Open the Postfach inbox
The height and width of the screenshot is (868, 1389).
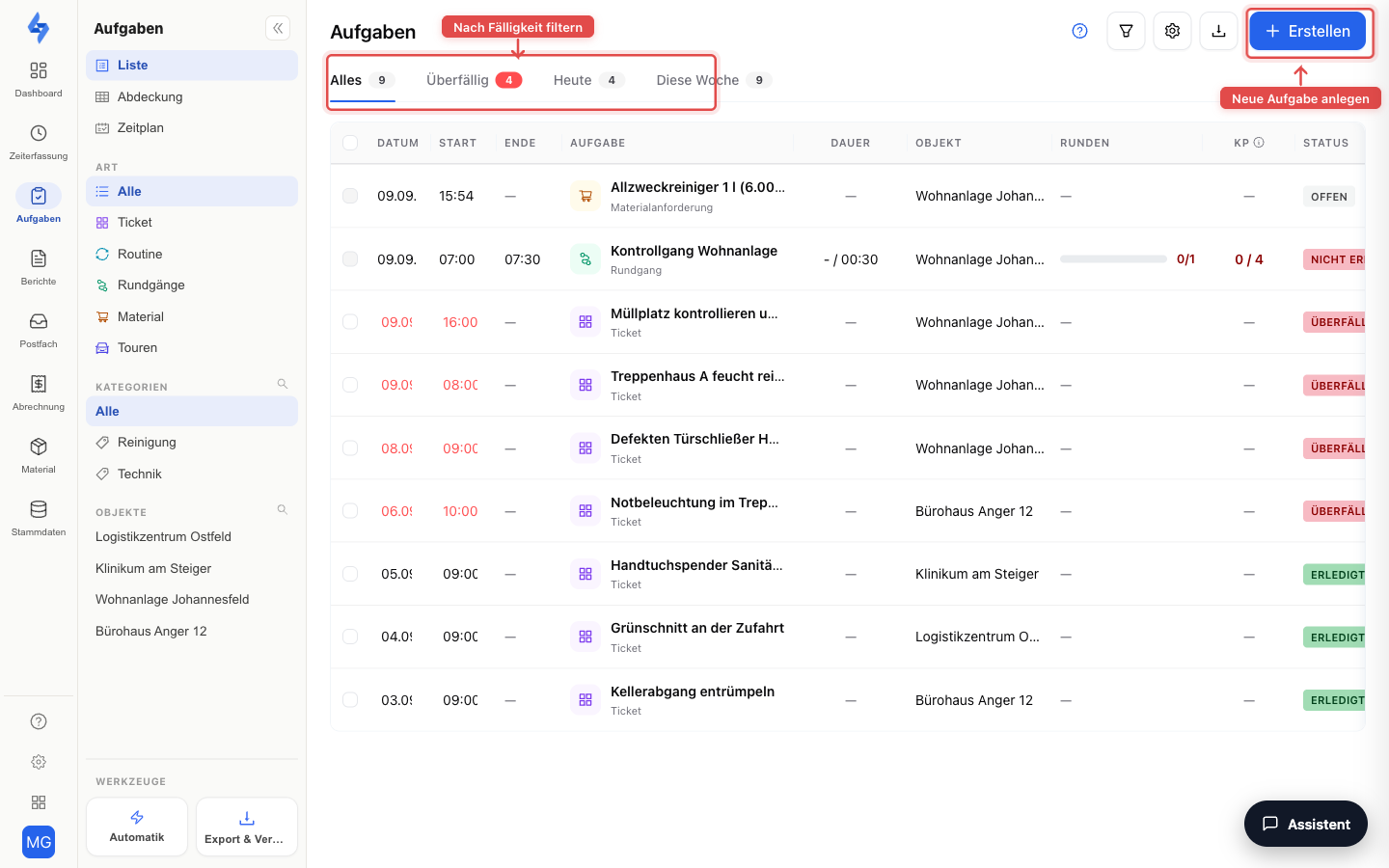click(39, 330)
